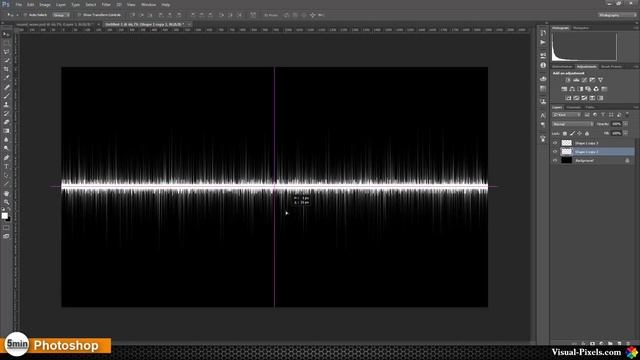Switch to the Navigator tab
The height and width of the screenshot is (360, 640).
[581, 28]
